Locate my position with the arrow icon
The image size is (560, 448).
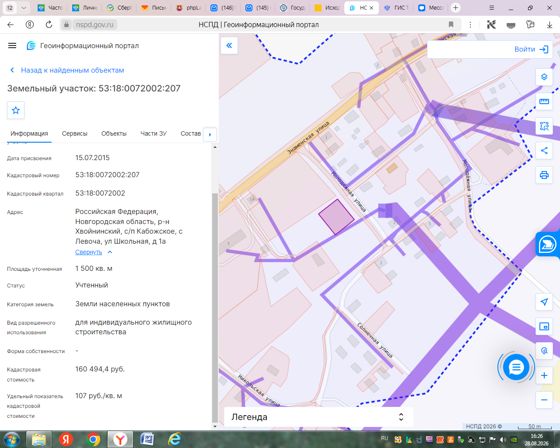click(544, 302)
